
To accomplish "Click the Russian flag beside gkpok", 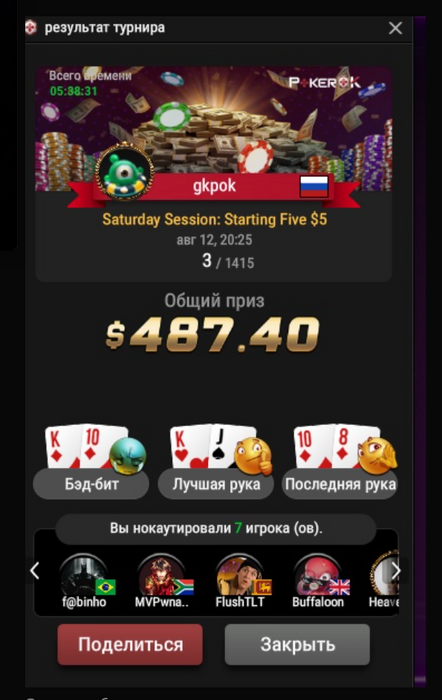I will coord(314,186).
